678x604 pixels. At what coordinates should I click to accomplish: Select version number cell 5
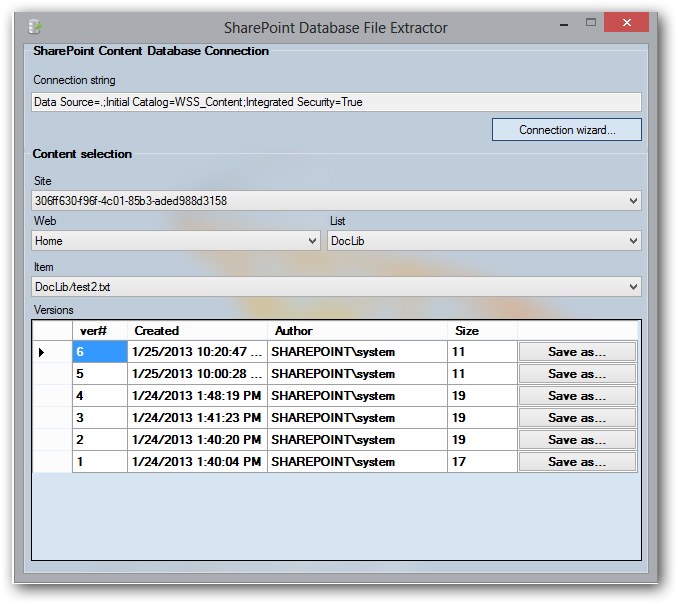[x=100, y=374]
